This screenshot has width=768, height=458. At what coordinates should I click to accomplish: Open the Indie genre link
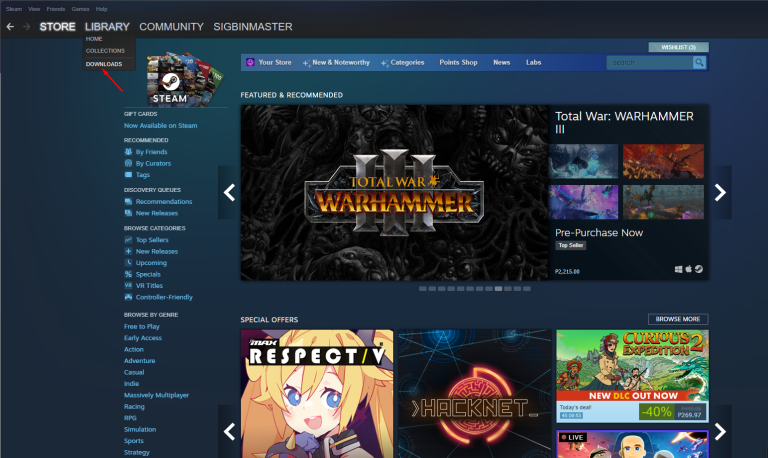click(x=131, y=384)
